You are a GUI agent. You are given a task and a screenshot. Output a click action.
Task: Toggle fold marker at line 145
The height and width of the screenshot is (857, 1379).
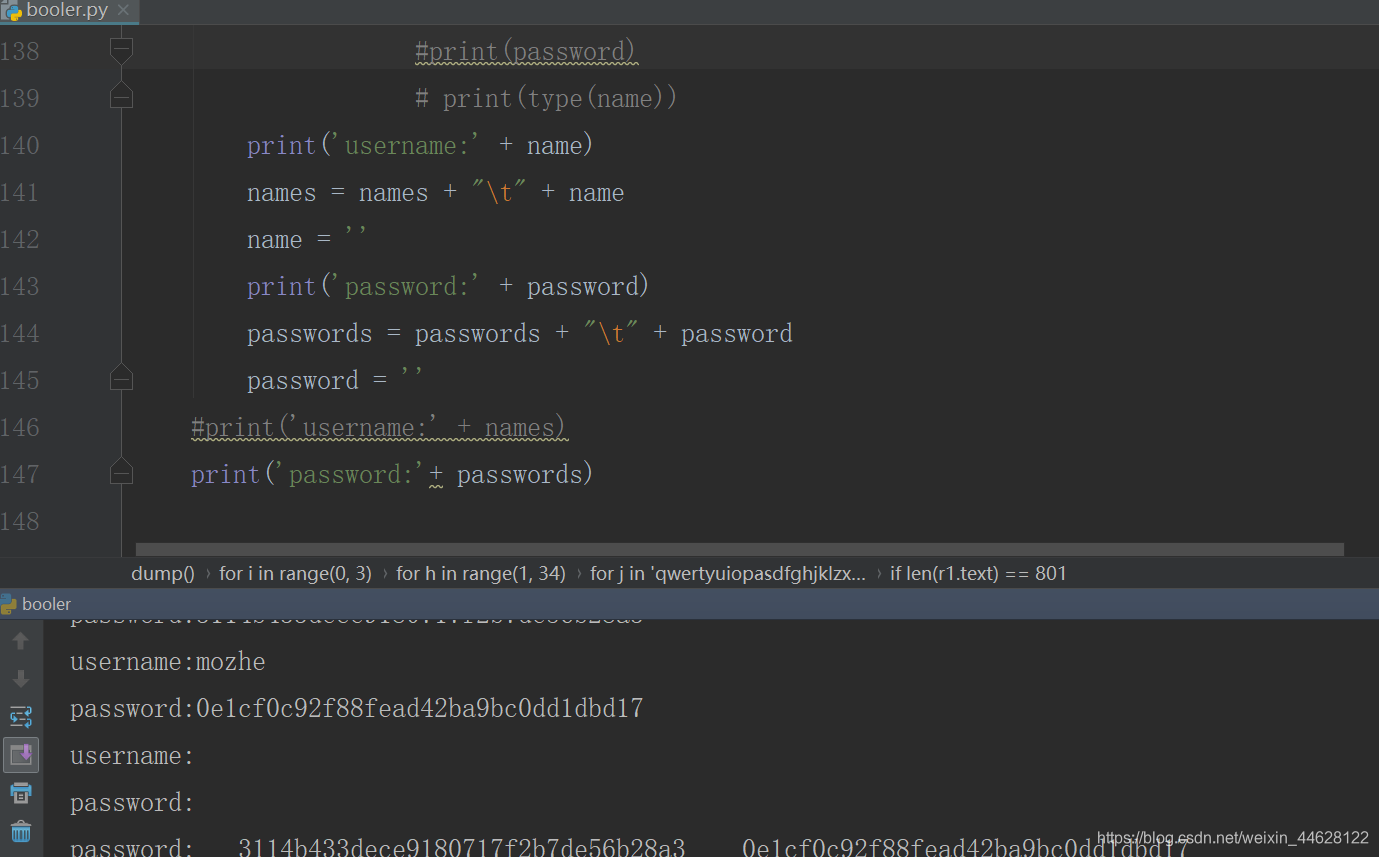(121, 379)
